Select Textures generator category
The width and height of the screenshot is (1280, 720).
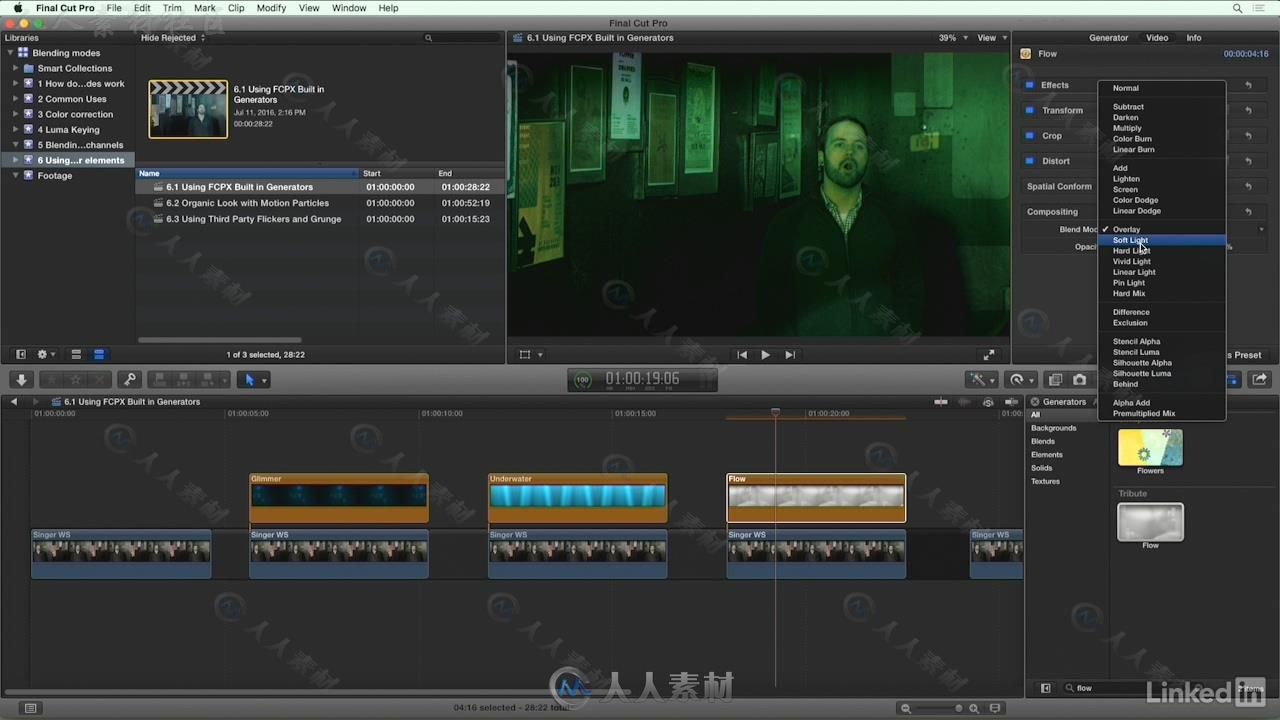click(1045, 481)
